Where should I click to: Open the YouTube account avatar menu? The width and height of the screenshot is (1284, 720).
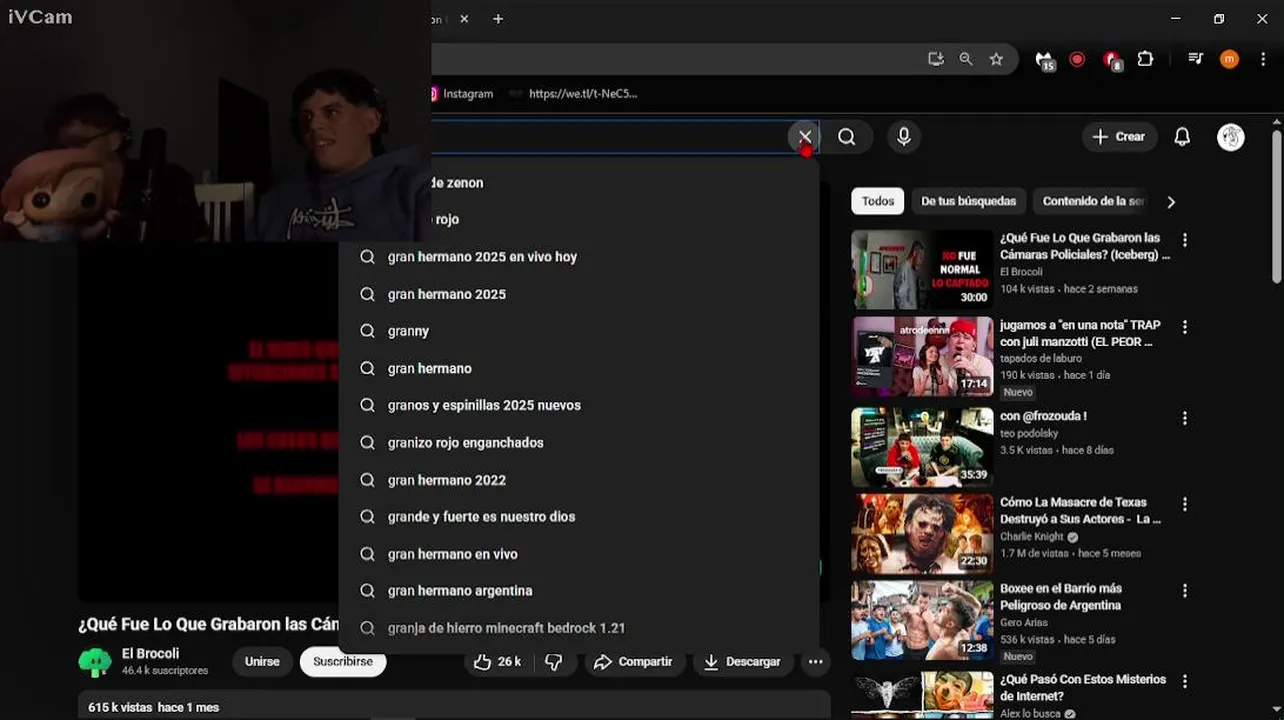(1231, 137)
